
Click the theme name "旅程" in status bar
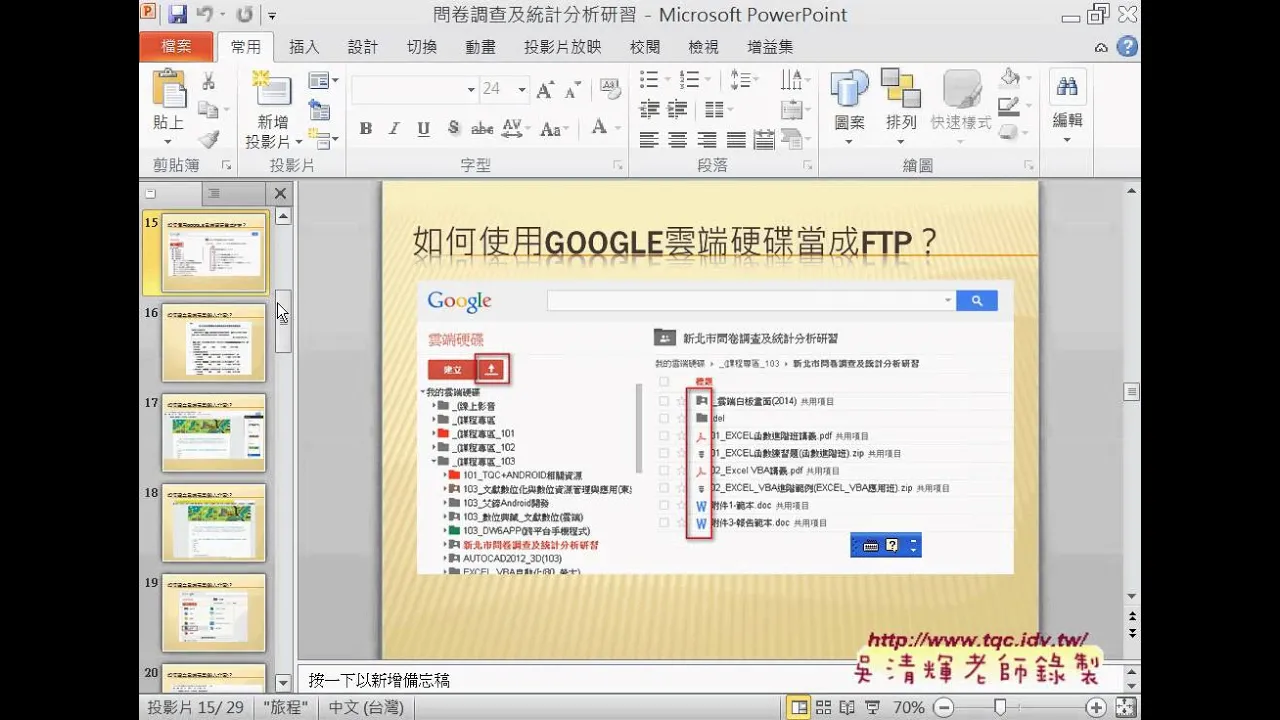point(286,707)
